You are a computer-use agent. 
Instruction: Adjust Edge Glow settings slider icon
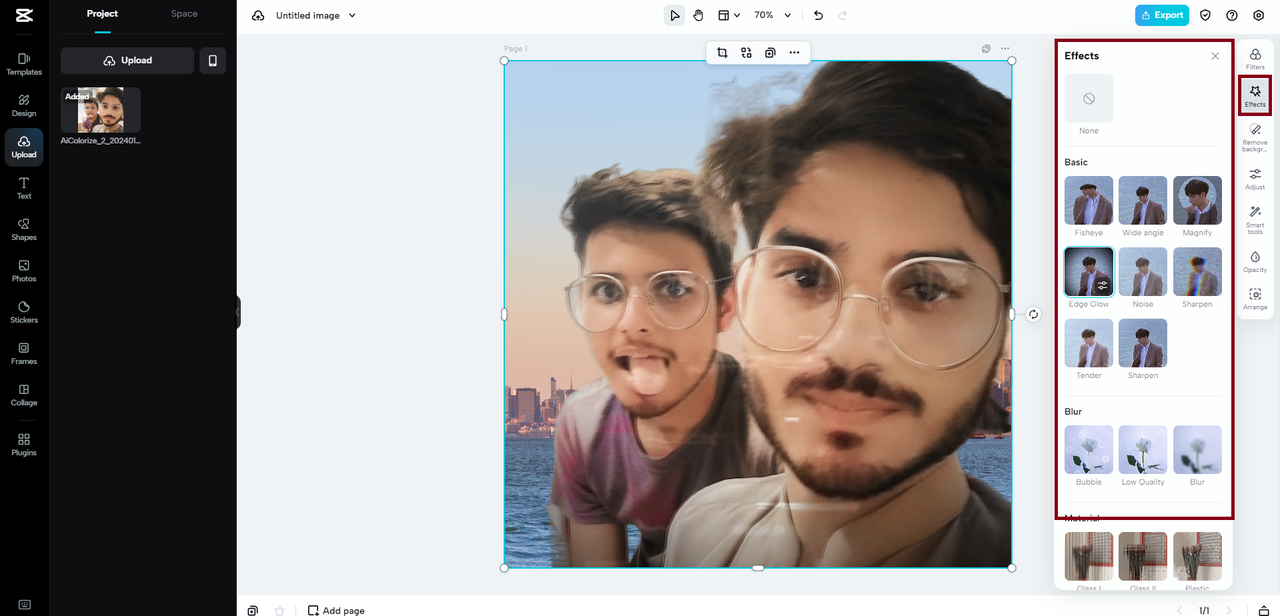pos(1103,286)
